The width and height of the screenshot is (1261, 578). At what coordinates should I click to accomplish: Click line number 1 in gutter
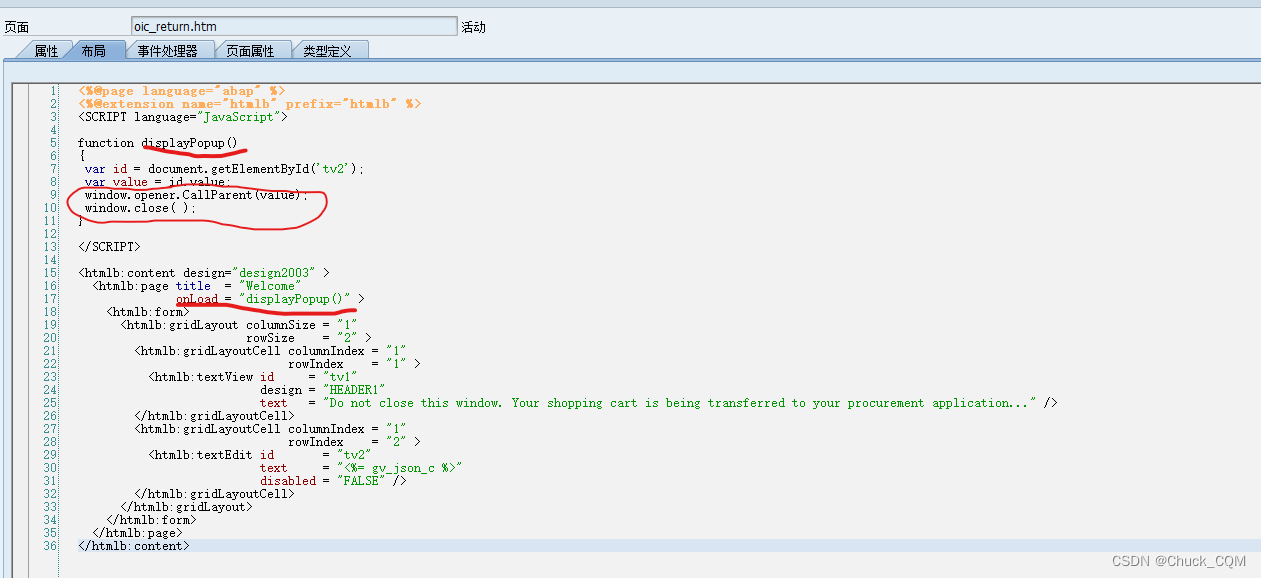(53, 91)
